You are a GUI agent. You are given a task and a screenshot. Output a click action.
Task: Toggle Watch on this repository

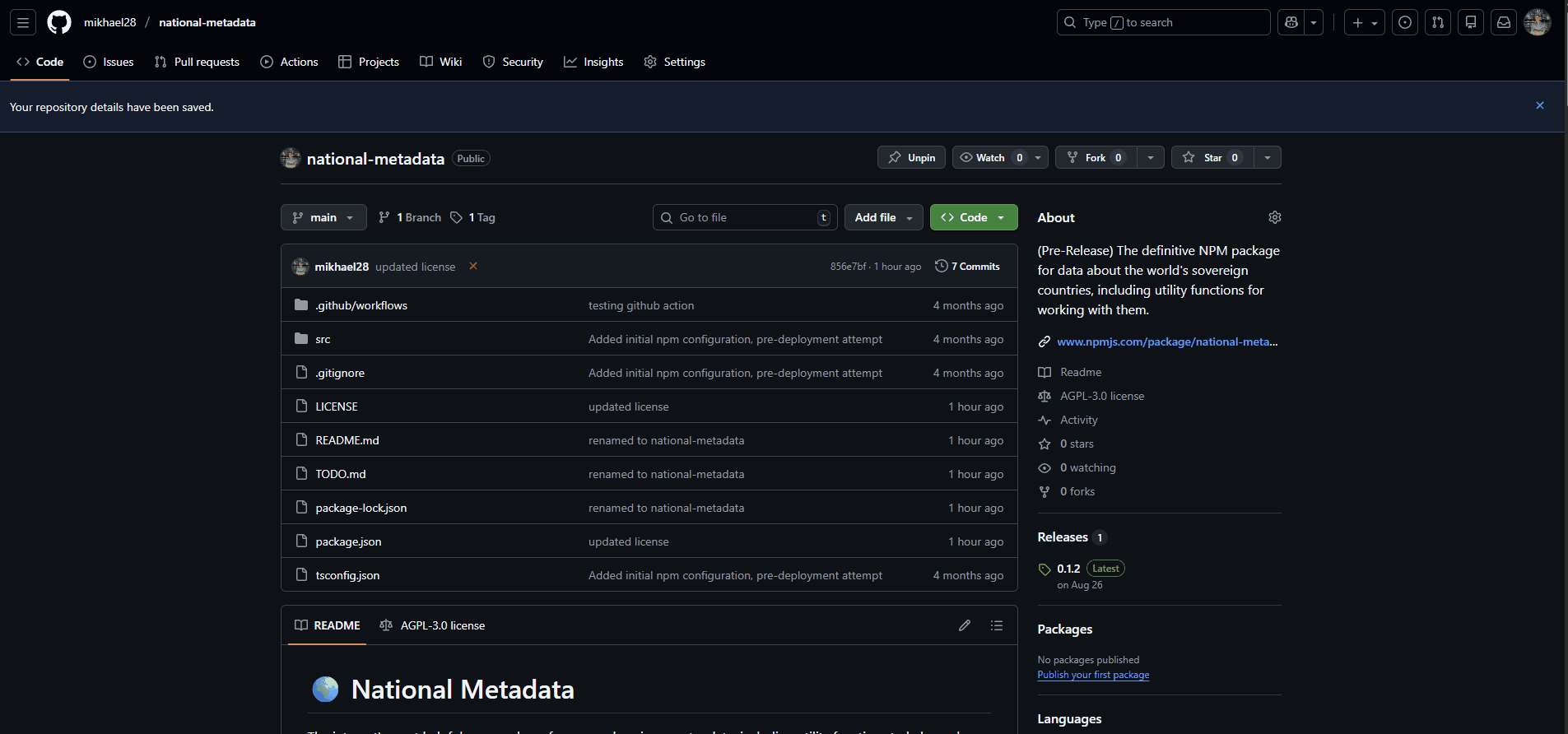[x=990, y=158]
